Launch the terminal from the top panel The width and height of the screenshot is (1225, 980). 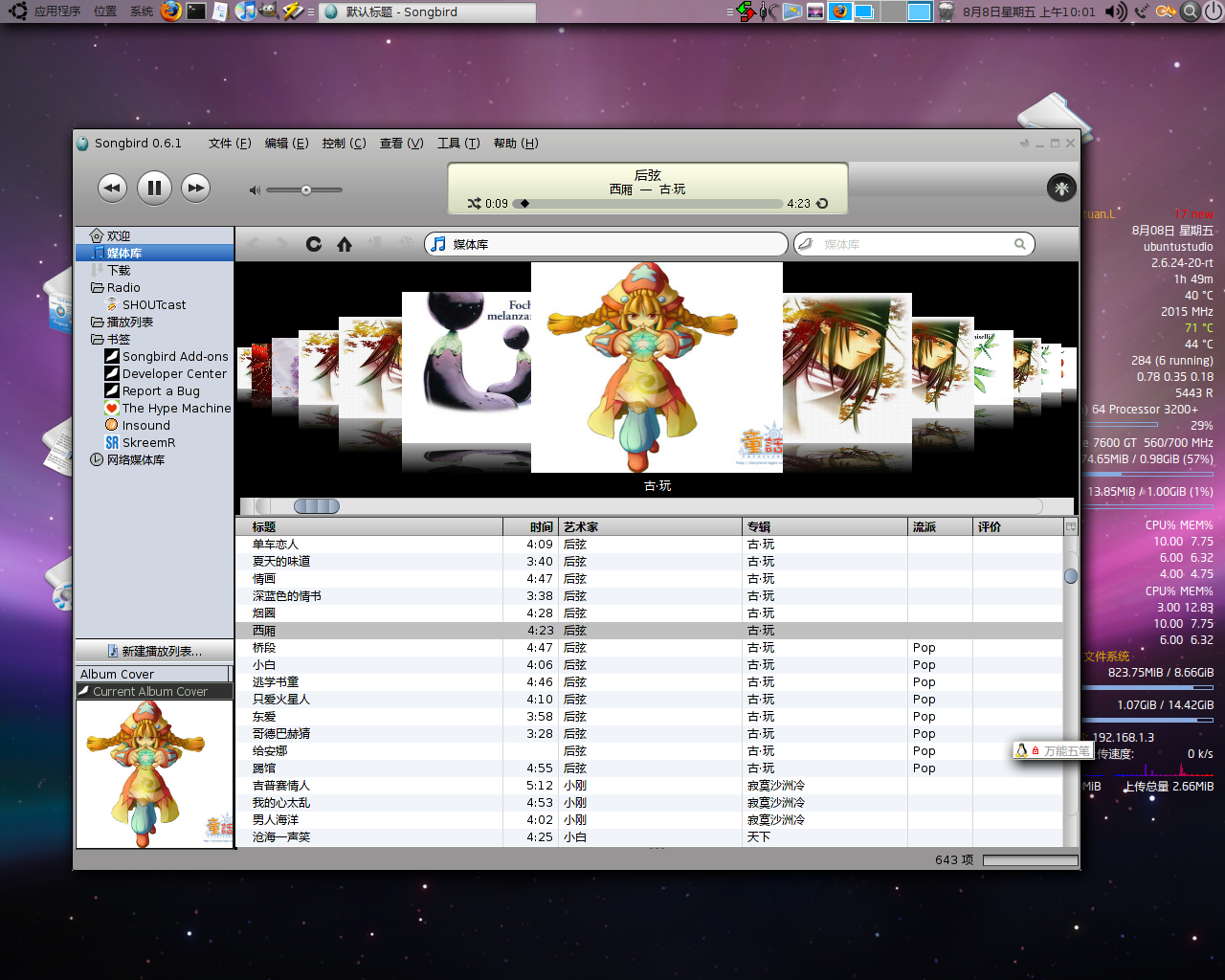coord(196,11)
